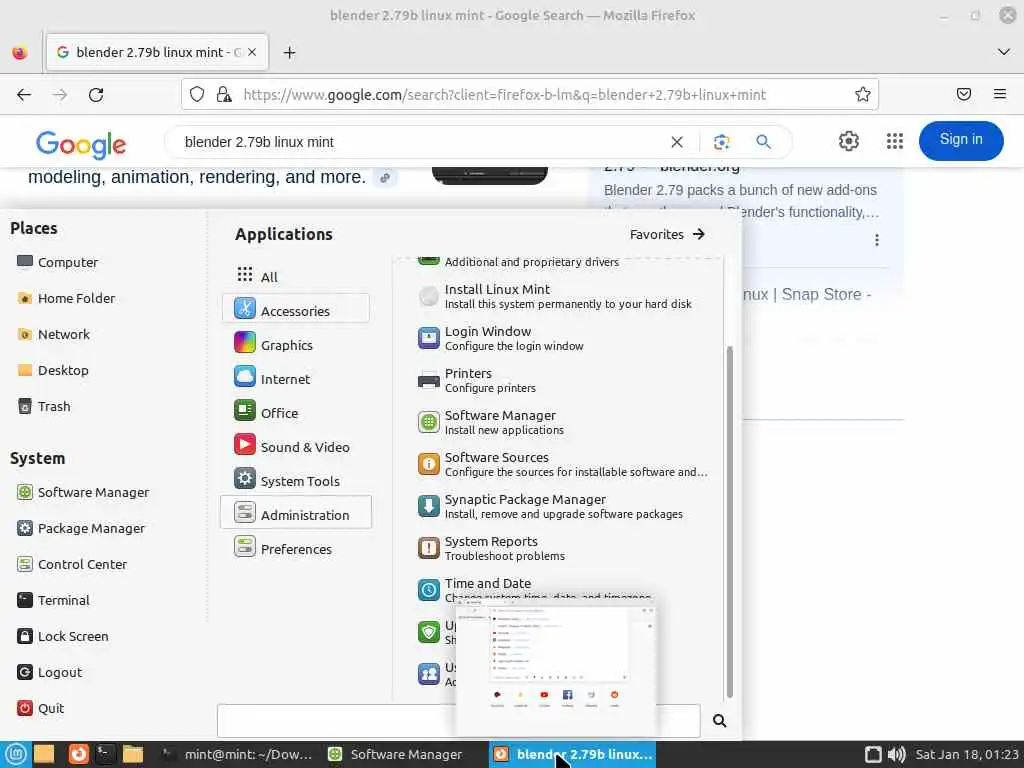Open Software Manager in Administration list
The width and height of the screenshot is (1024, 768).
pyautogui.click(x=490, y=422)
